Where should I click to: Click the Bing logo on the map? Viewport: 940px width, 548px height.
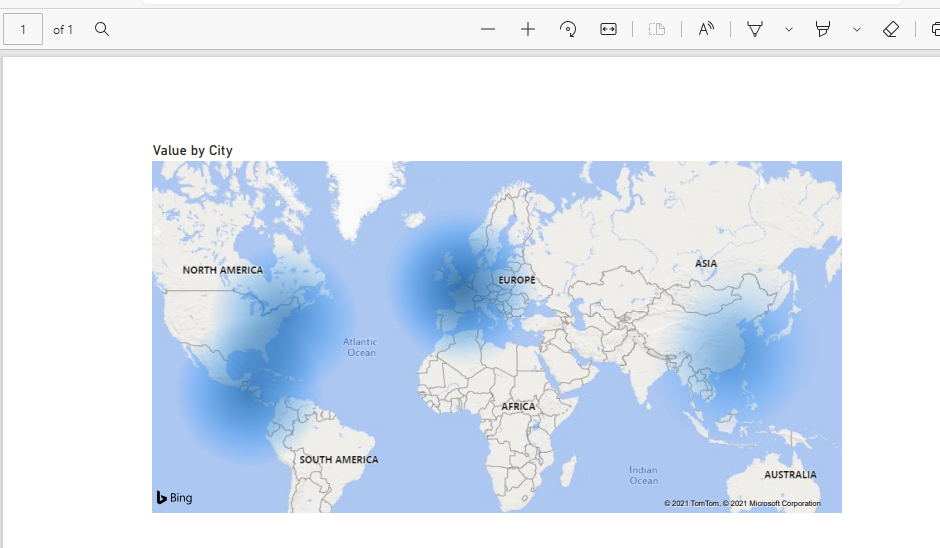(x=174, y=498)
